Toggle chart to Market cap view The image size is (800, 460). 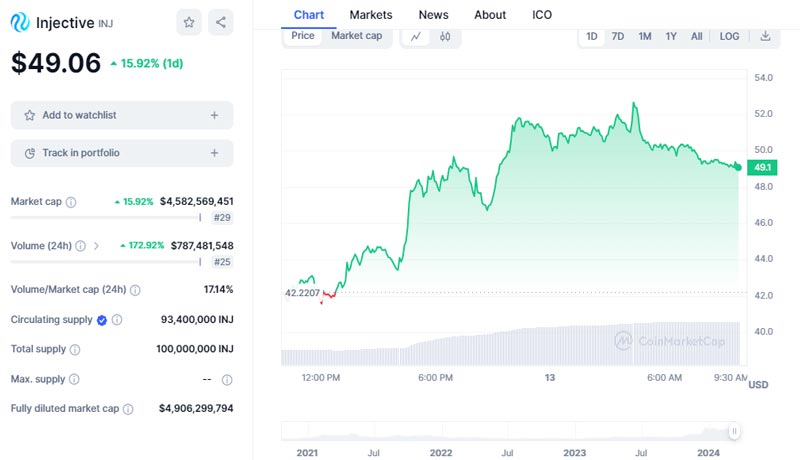tap(357, 36)
